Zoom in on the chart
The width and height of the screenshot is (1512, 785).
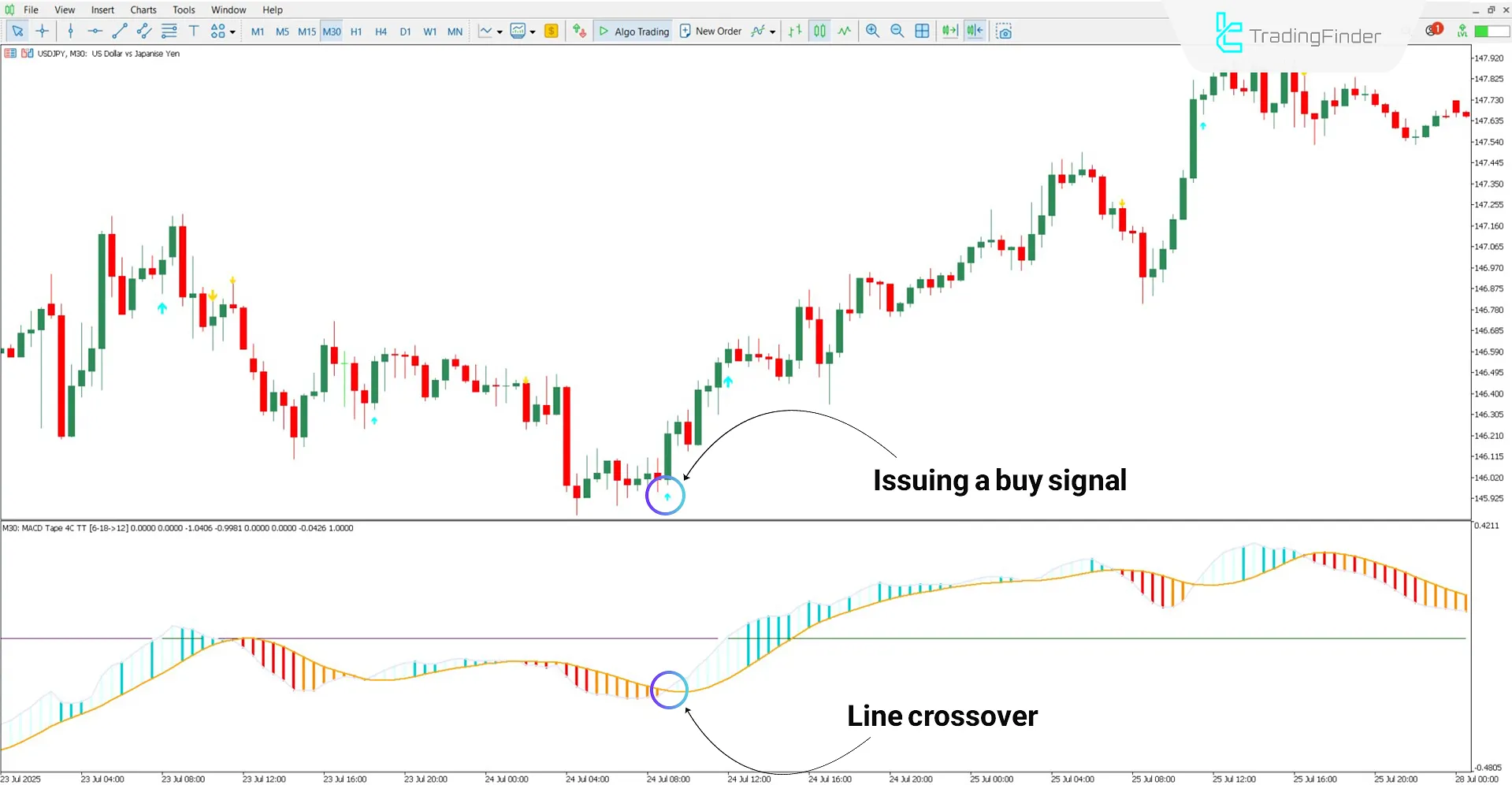[872, 32]
